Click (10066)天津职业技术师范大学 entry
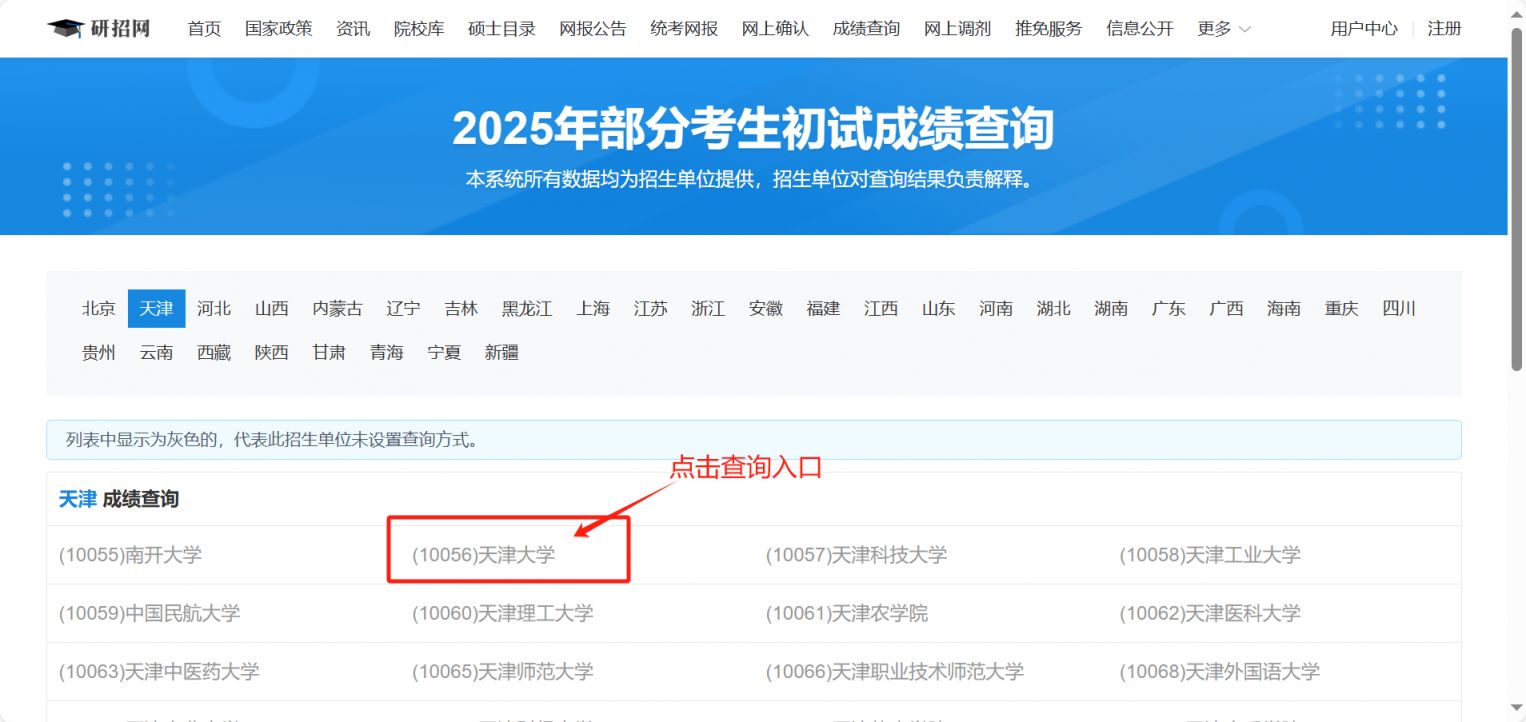This screenshot has height=722, width=1526. [x=895, y=671]
